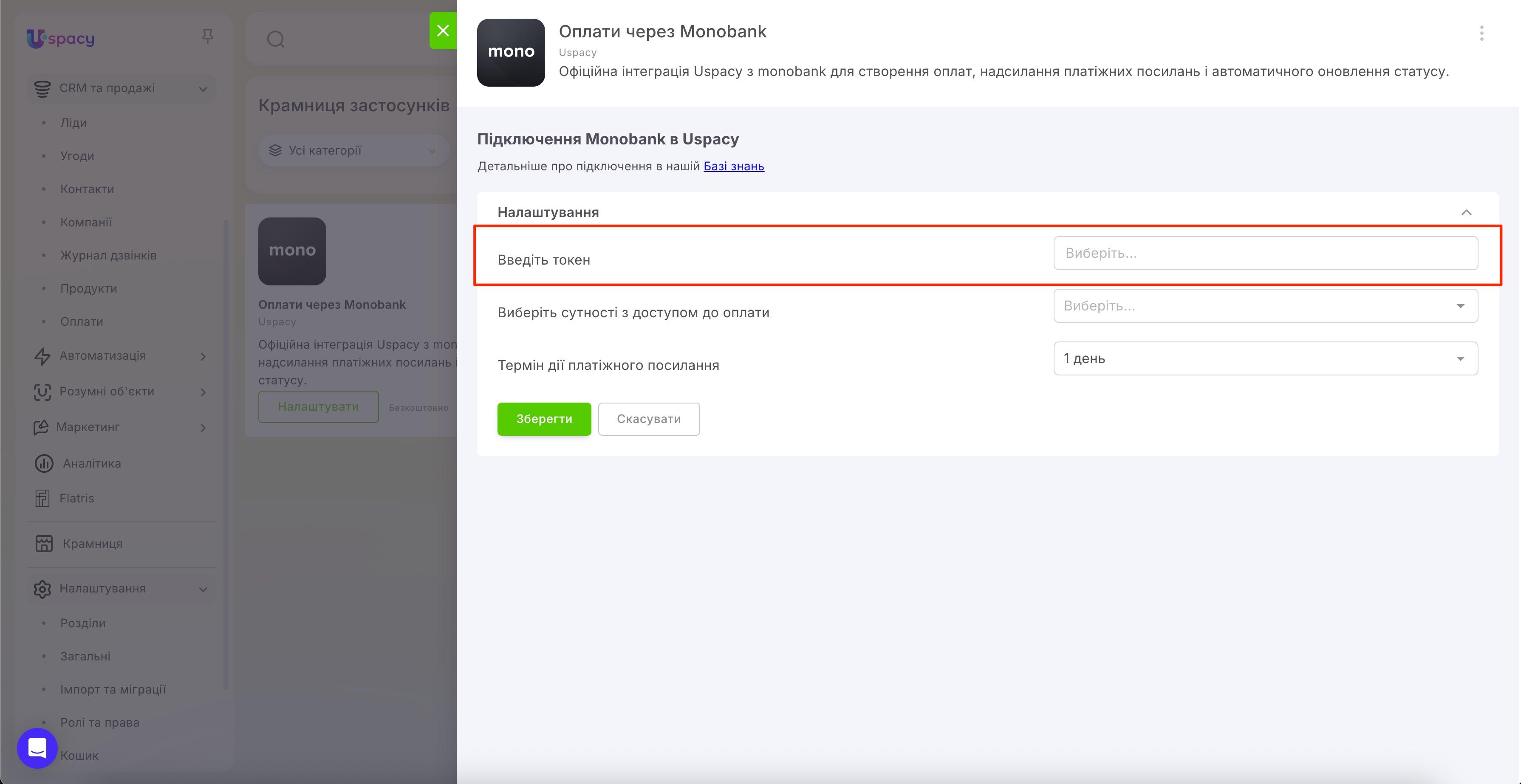Click the mono app card thumbnail
The width and height of the screenshot is (1521, 784).
(x=292, y=251)
